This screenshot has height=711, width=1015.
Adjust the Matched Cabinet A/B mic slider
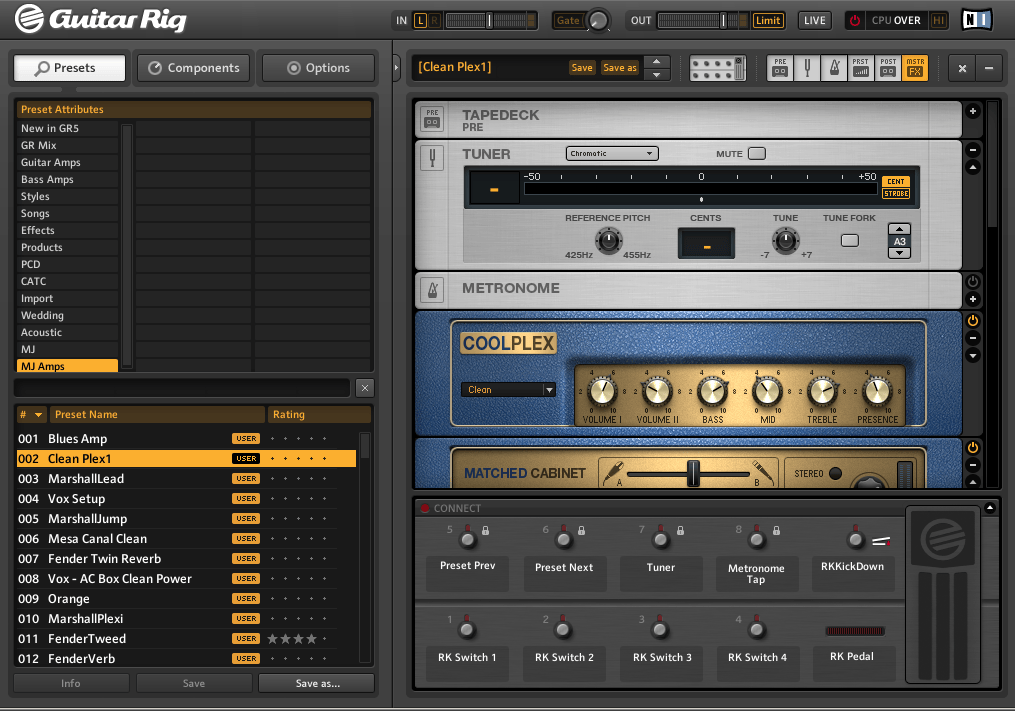[693, 473]
